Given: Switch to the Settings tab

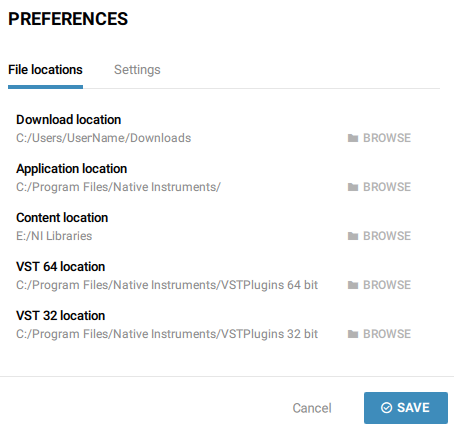Looking at the screenshot, I should click(137, 70).
